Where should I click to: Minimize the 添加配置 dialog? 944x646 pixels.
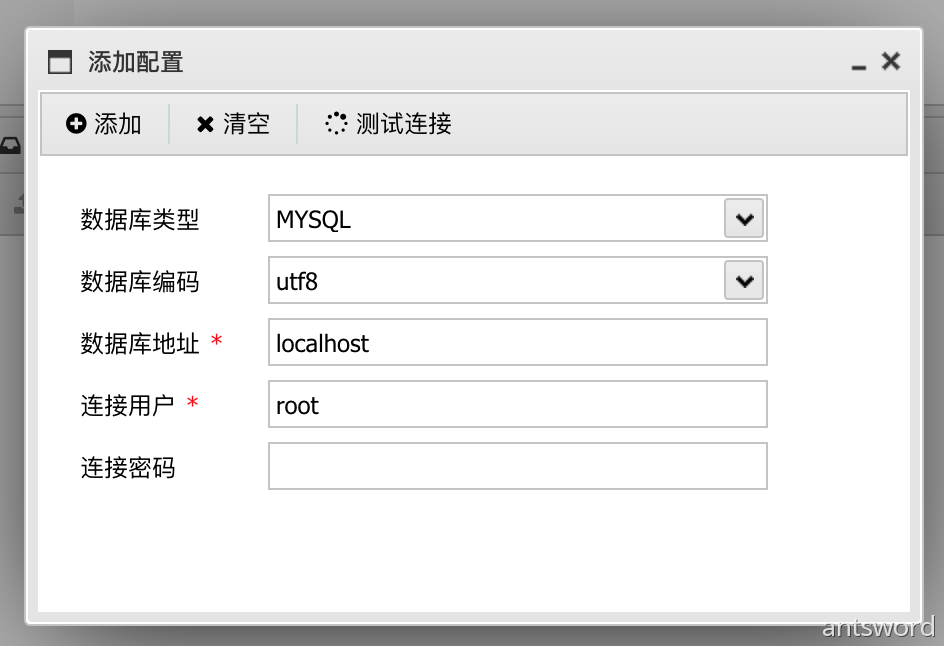(858, 64)
